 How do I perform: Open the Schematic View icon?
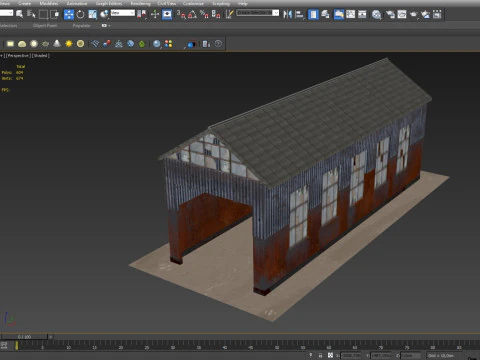362,14
